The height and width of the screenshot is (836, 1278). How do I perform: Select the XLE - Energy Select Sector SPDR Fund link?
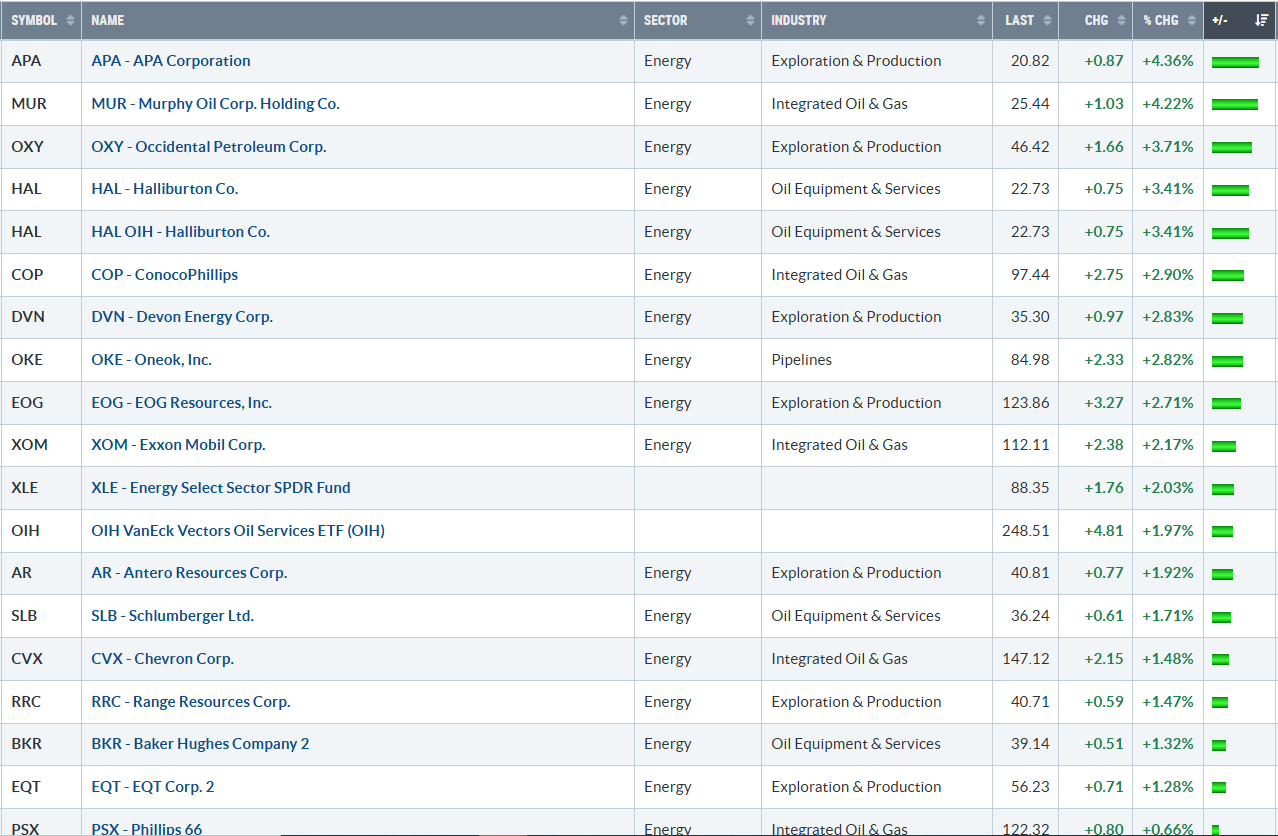pos(221,488)
